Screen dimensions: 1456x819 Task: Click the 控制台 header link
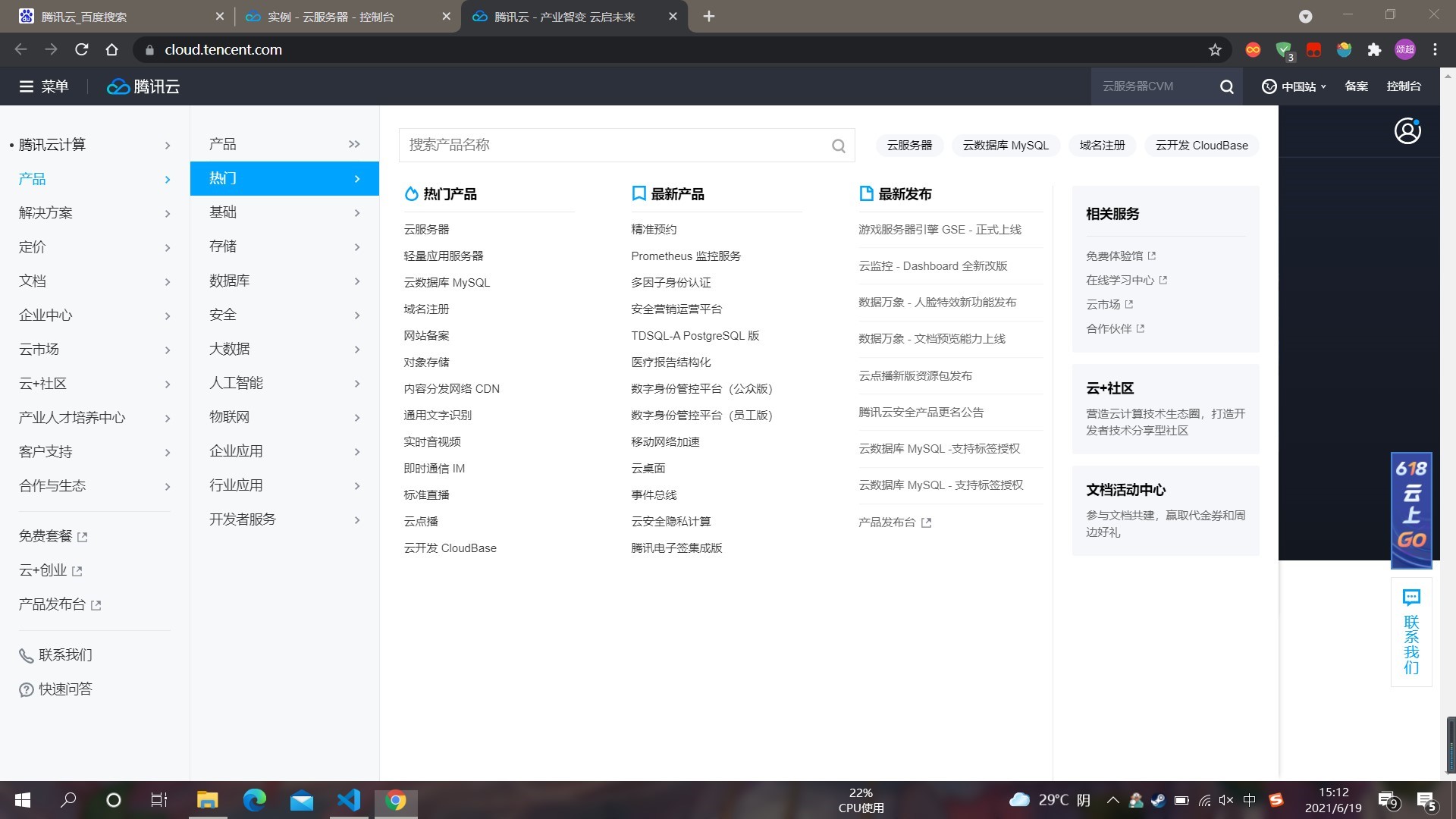[1404, 86]
